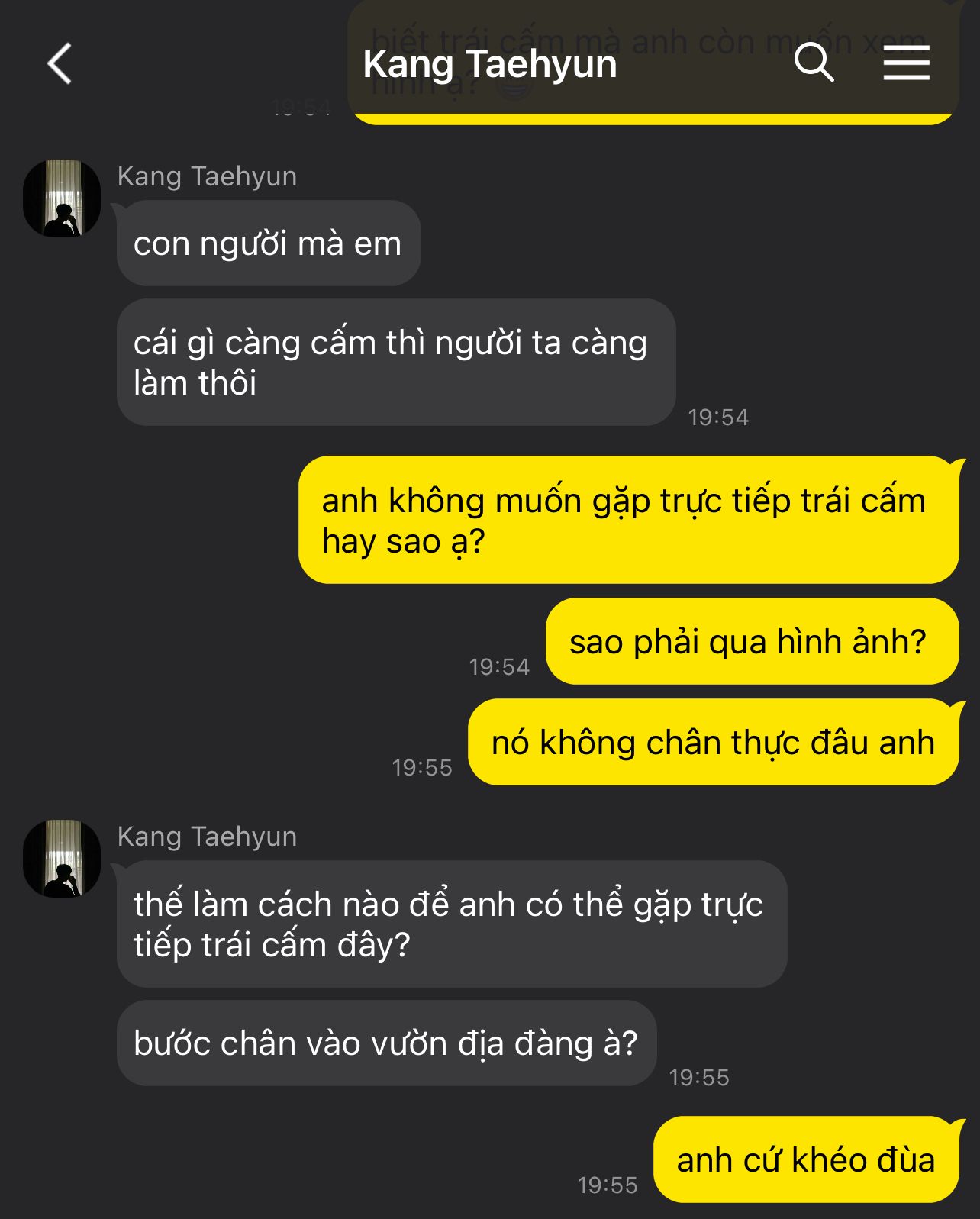Open the chat search magnifier icon
Screen dimensions: 980x1219
[814, 63]
